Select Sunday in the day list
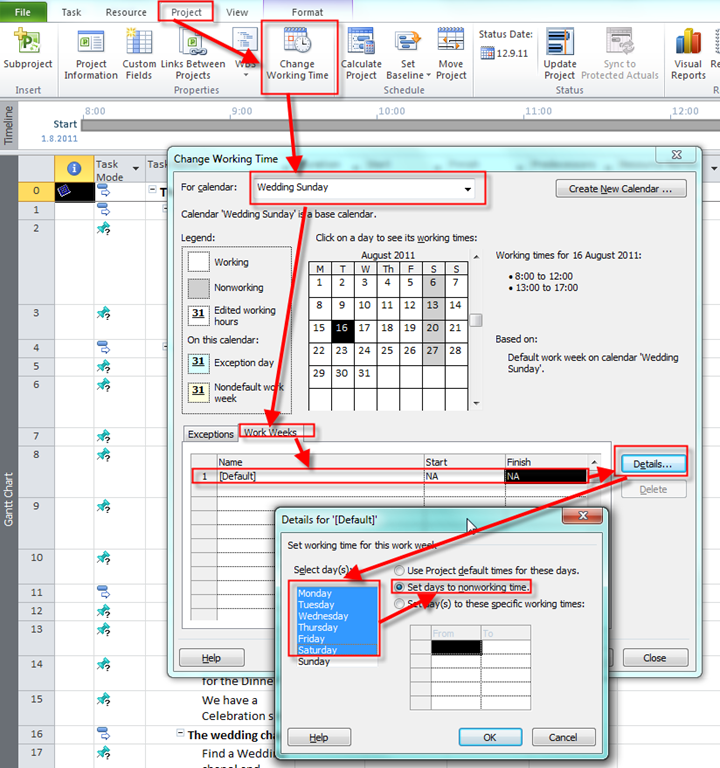Screen dimensions: 720x768 tap(314, 662)
